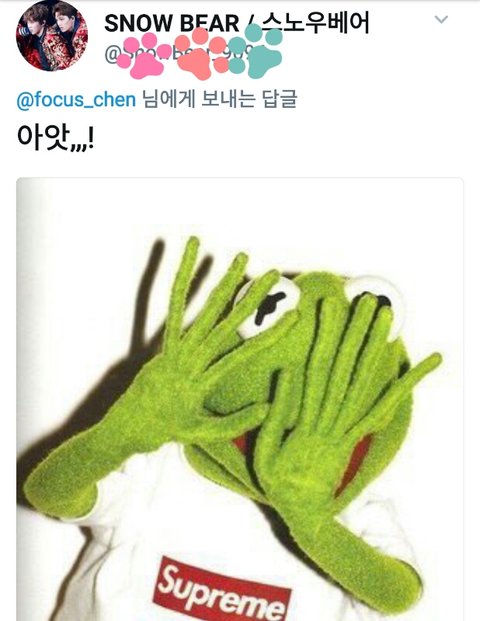The image size is (480, 621).
Task: Select the tweet text 아앗,,,!
Action: coord(55,137)
